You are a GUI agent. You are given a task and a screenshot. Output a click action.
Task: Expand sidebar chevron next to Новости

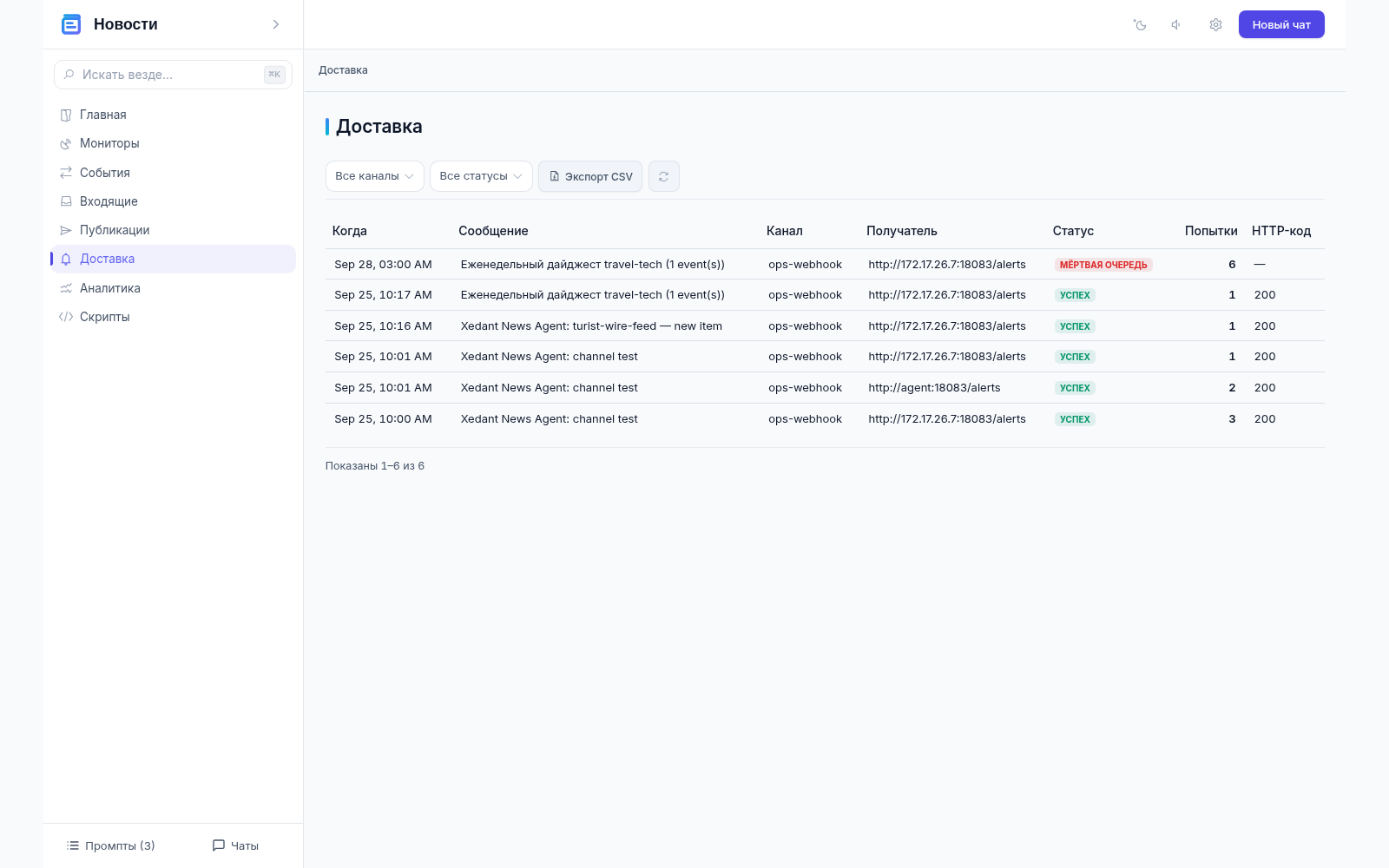[x=276, y=24]
